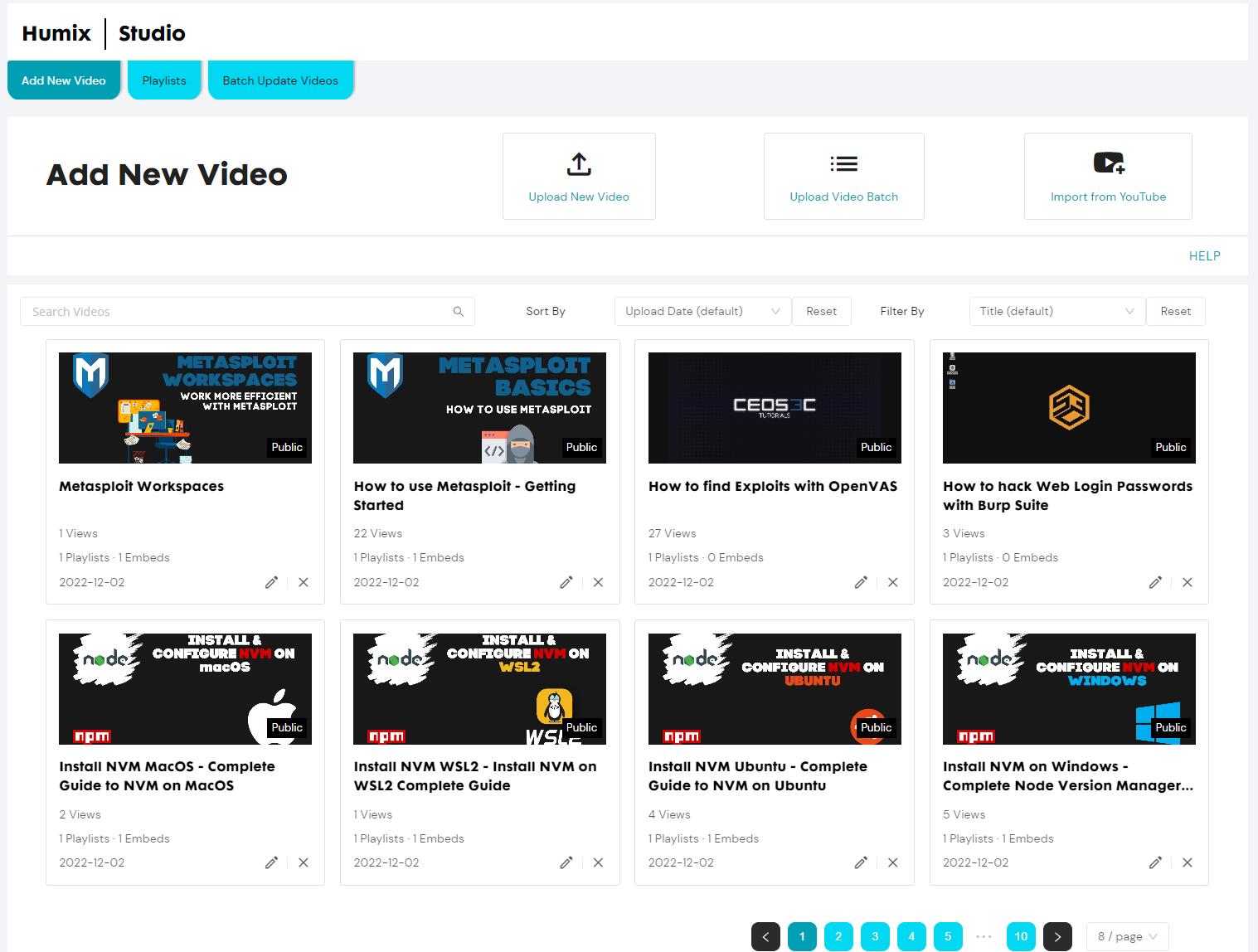This screenshot has height=952, width=1258.
Task: Click the Studio header text
Action: point(152,33)
